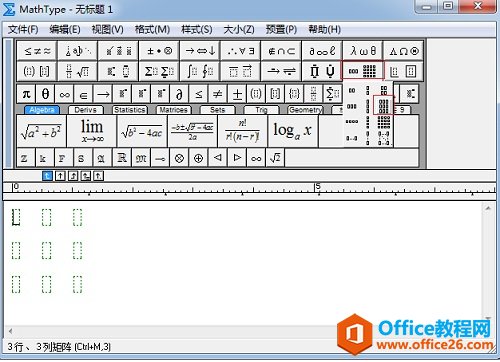Open the 格式(M) menu
This screenshot has width=500, height=362.
pyautogui.click(x=152, y=30)
